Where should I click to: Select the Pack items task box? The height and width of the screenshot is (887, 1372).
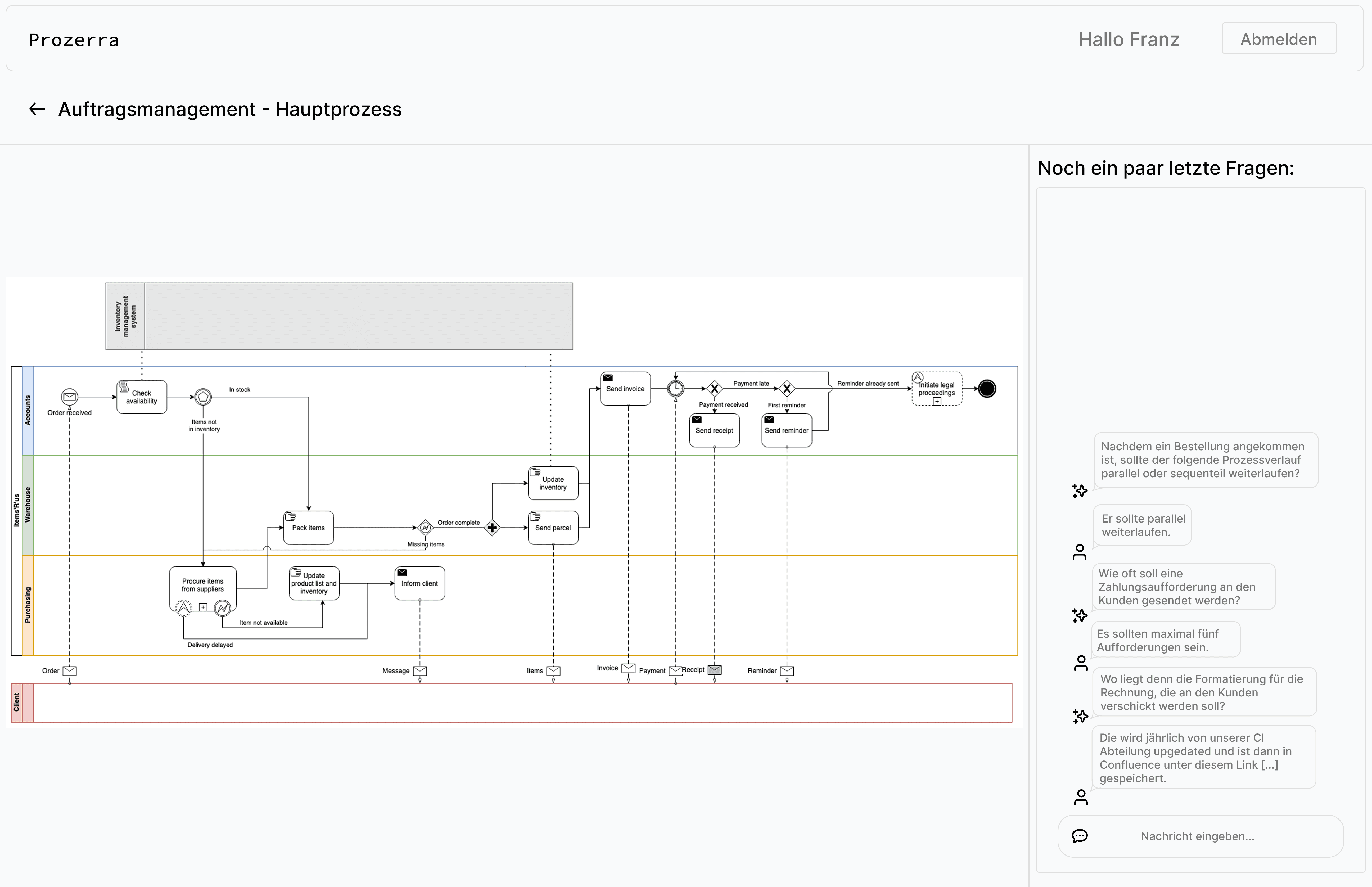tap(309, 528)
